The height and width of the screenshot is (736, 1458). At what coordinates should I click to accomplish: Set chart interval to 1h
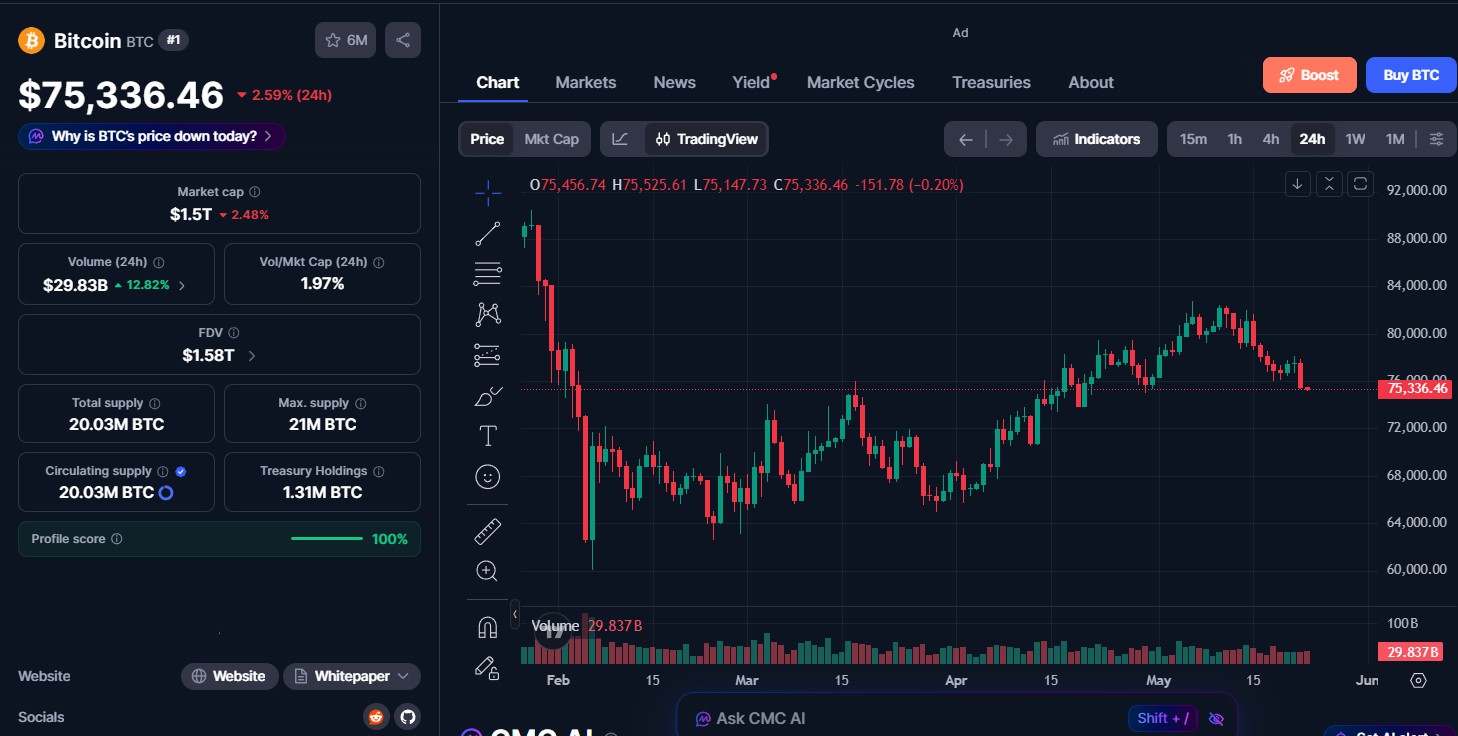[x=1234, y=139]
